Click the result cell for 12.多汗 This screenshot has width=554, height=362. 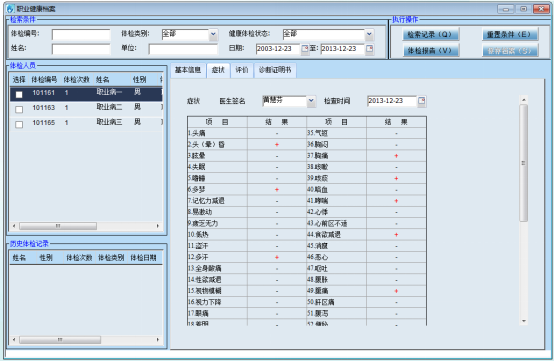pyautogui.click(x=277, y=257)
